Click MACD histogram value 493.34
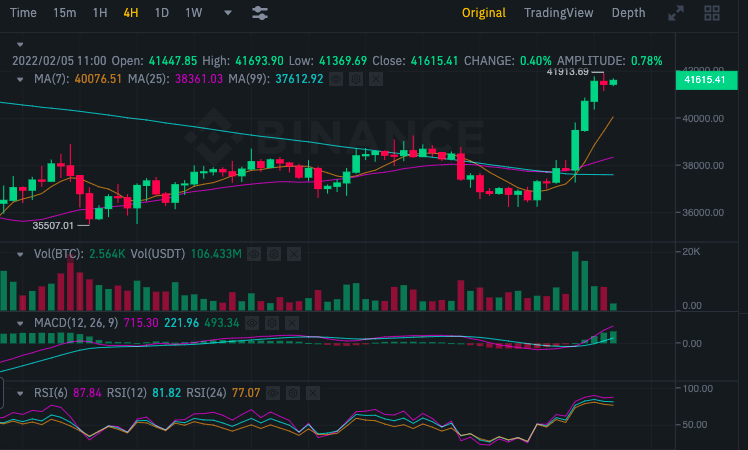The width and height of the screenshot is (748, 450). pos(222,323)
